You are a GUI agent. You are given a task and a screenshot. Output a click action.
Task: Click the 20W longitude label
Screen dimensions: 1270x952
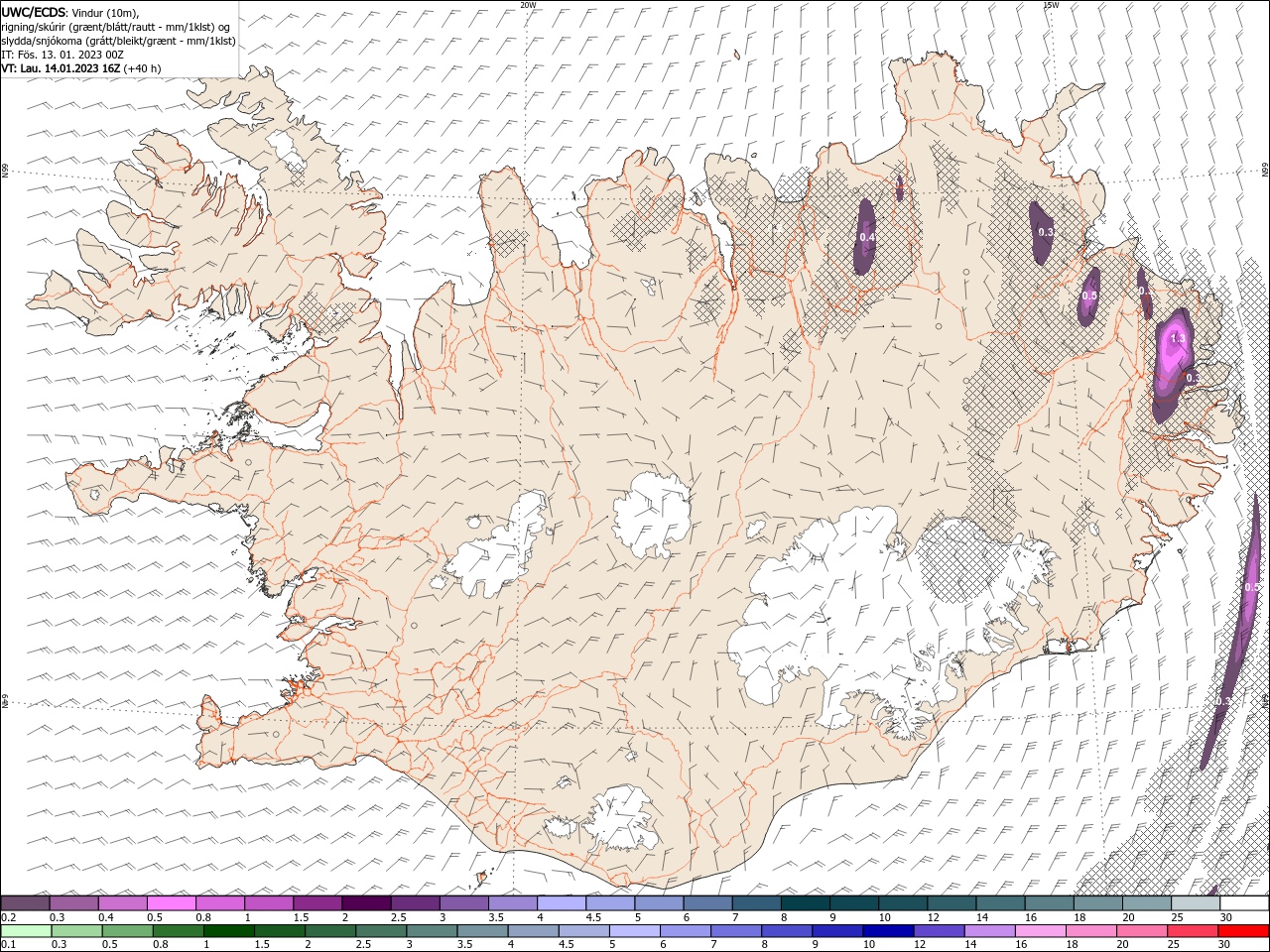[x=528, y=5]
